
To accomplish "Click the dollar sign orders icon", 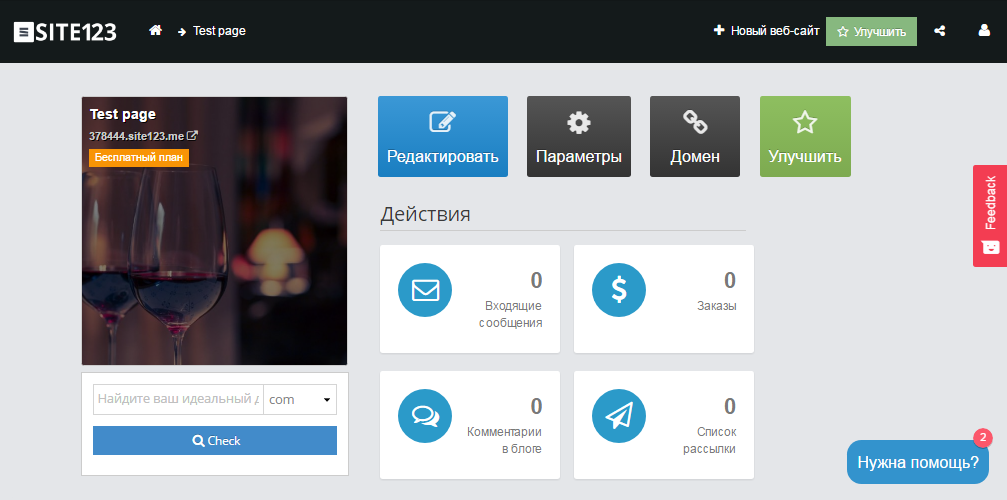I will pyautogui.click(x=619, y=290).
